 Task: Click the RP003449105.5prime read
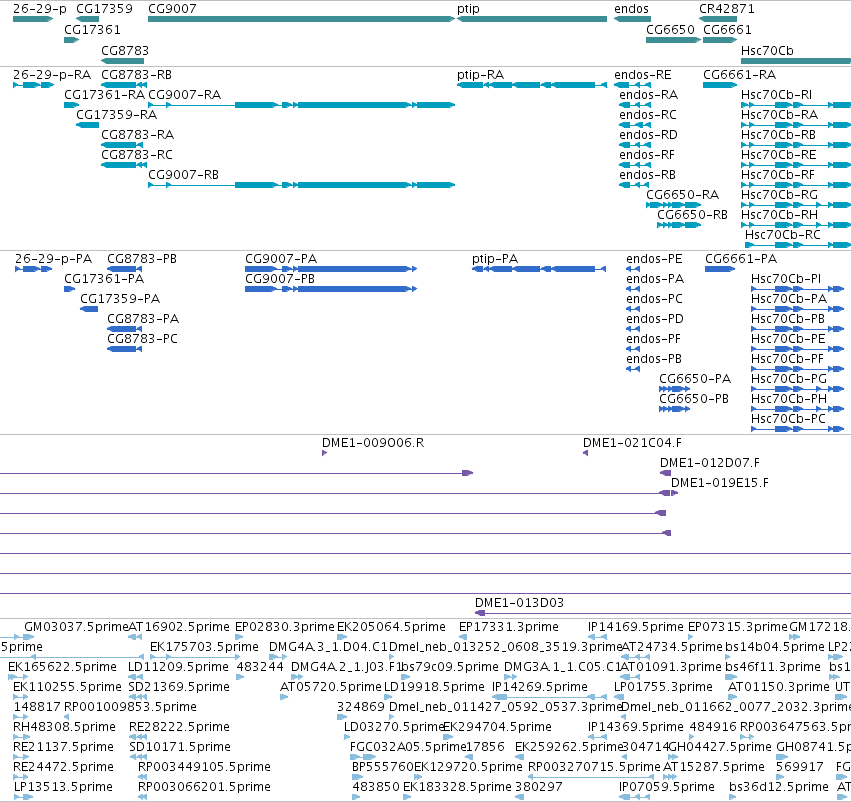142,777
